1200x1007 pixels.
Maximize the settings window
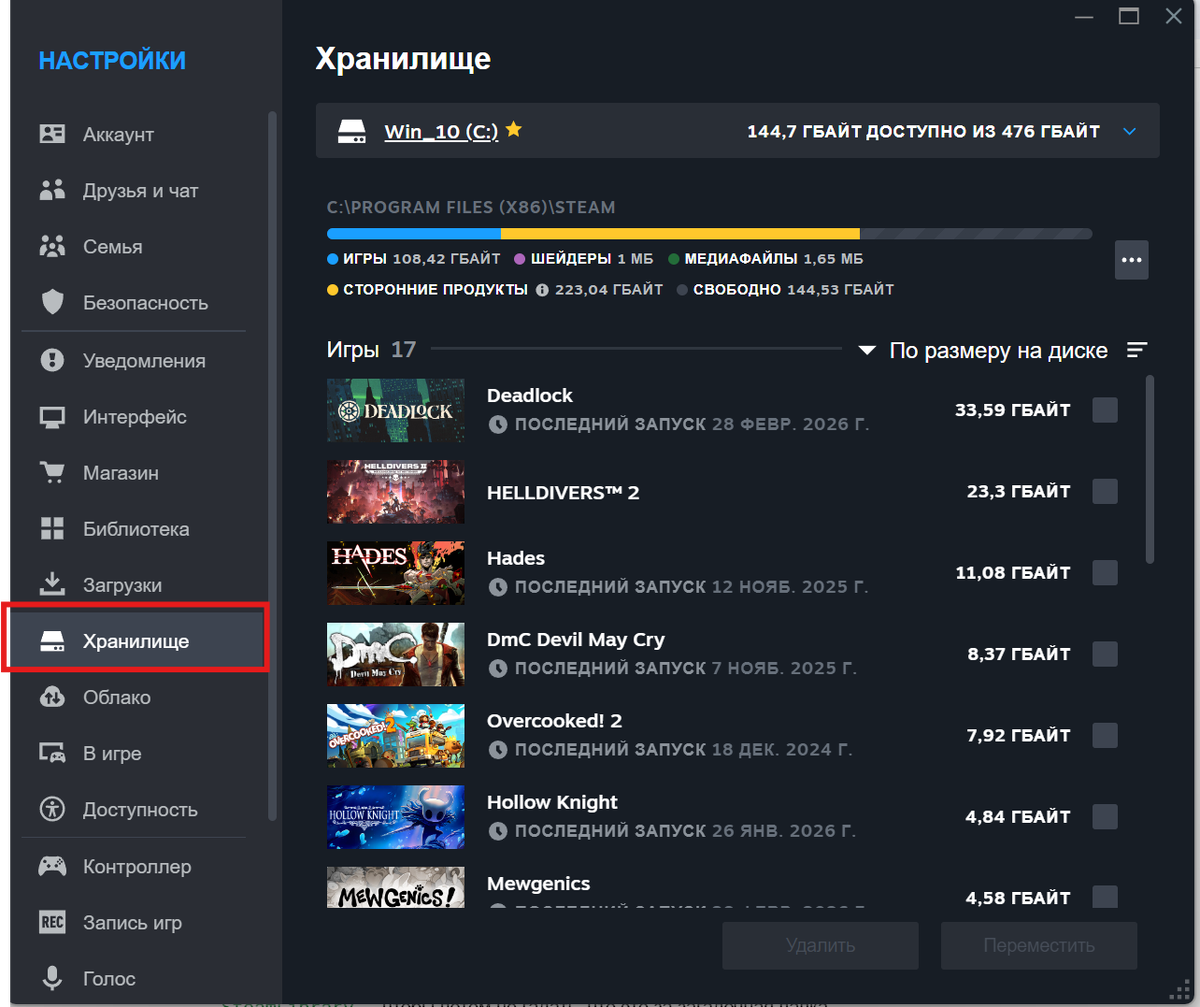(1129, 15)
